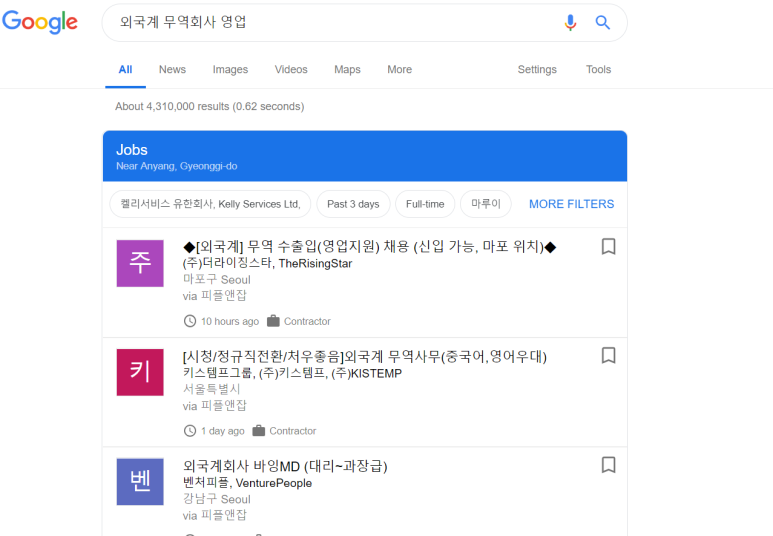Viewport: 773px width, 536px height.
Task: Click the Google logo
Action: 39,22
